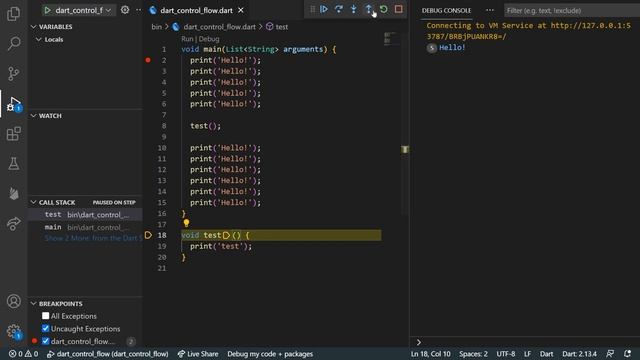Click Continue in debug toolbar

coord(324,9)
